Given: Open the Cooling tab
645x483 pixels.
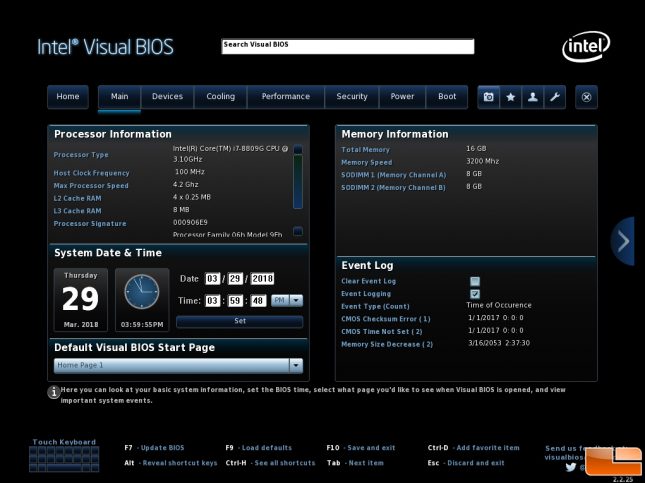Looking at the screenshot, I should pyautogui.click(x=220, y=97).
